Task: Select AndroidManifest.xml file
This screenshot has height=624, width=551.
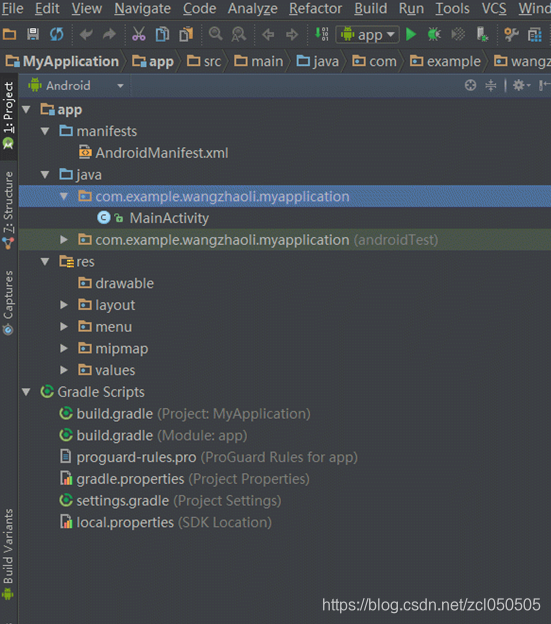Action: pos(154,153)
